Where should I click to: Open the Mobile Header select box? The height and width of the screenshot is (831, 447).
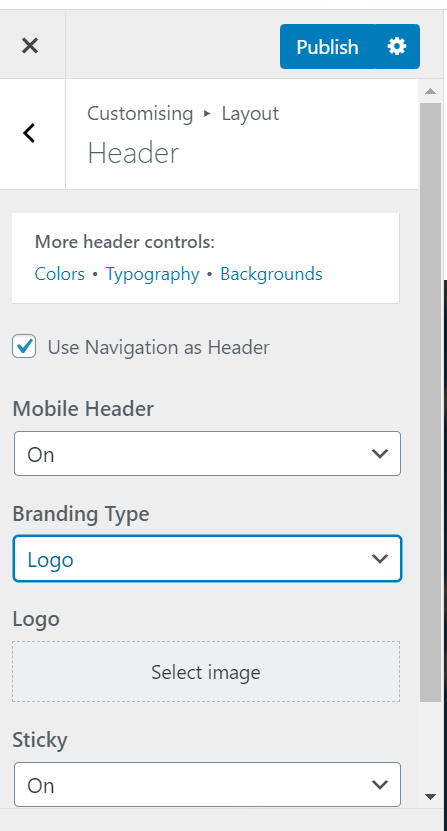point(207,454)
